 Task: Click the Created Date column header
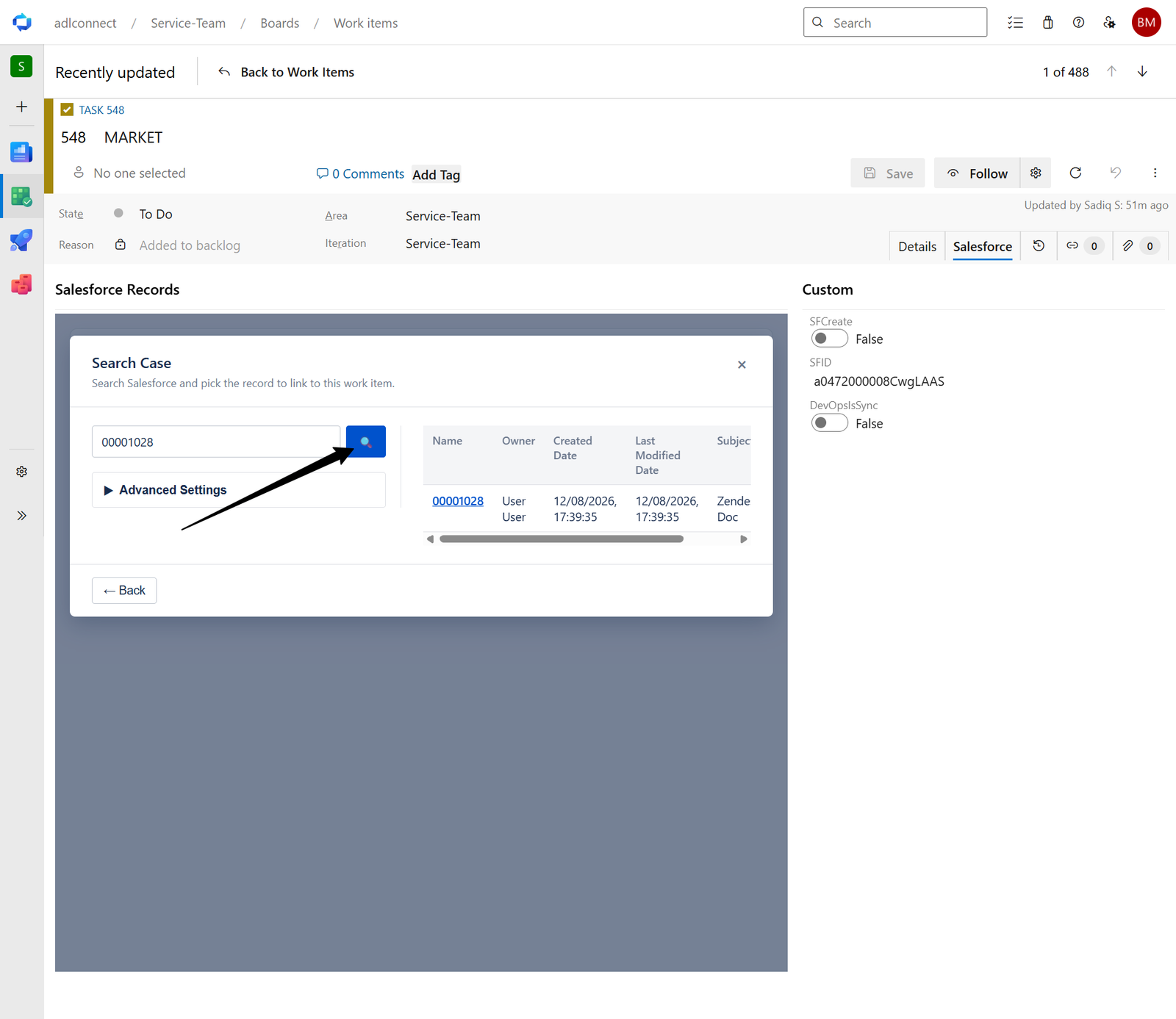point(573,448)
